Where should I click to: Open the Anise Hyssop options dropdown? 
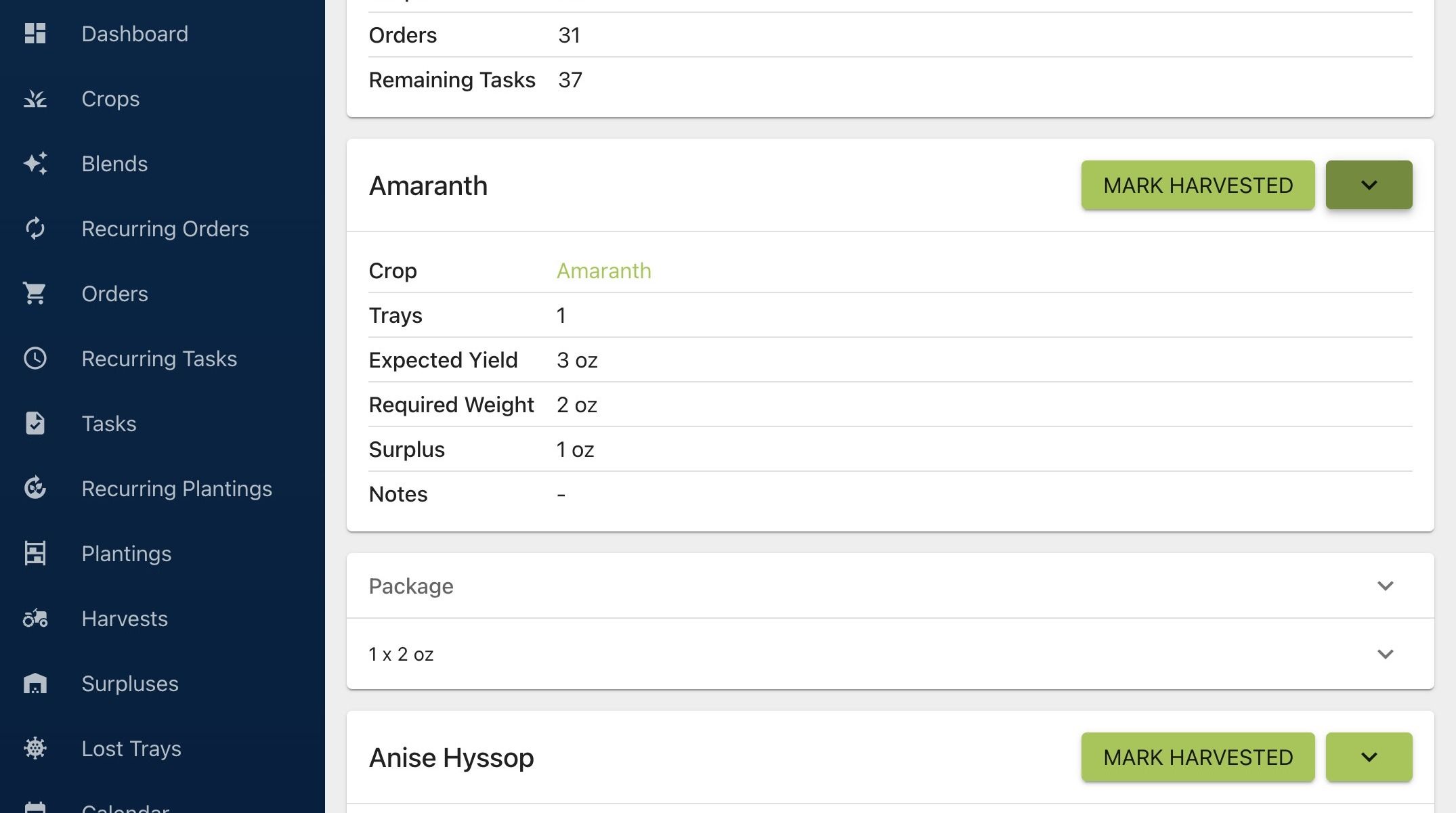point(1369,757)
